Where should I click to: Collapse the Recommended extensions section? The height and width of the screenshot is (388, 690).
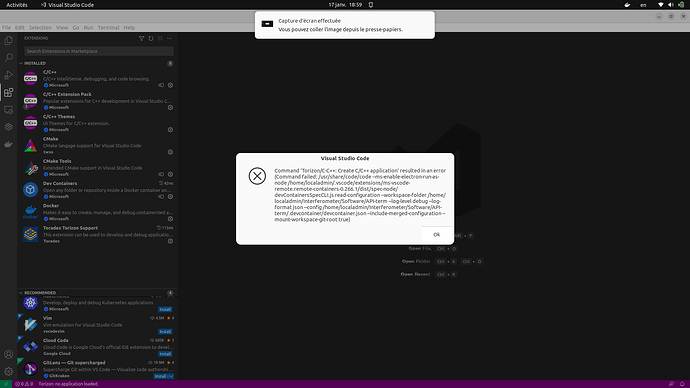21,293
